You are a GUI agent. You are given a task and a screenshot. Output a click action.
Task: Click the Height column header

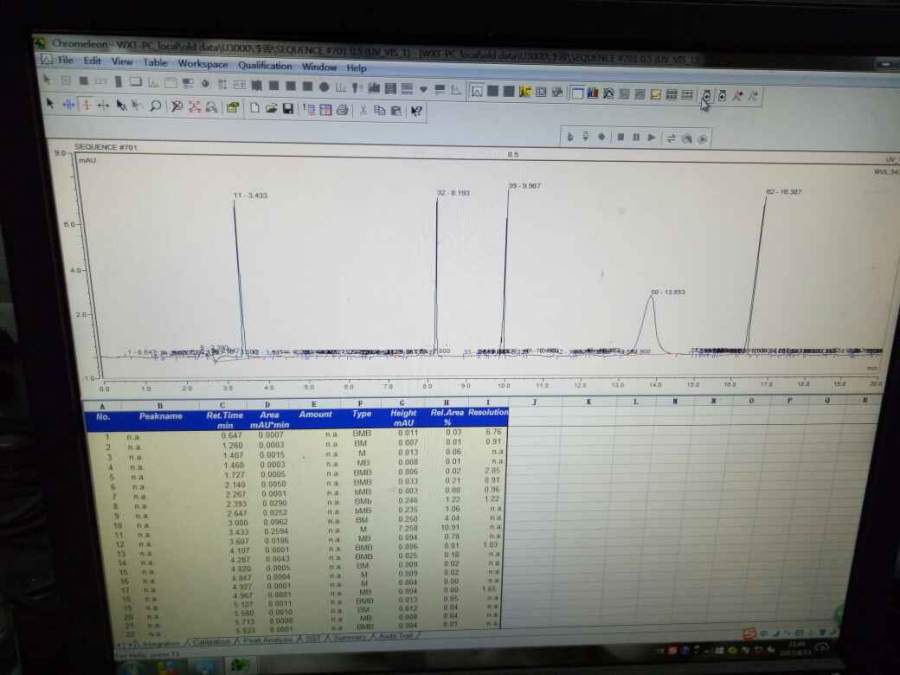point(404,417)
